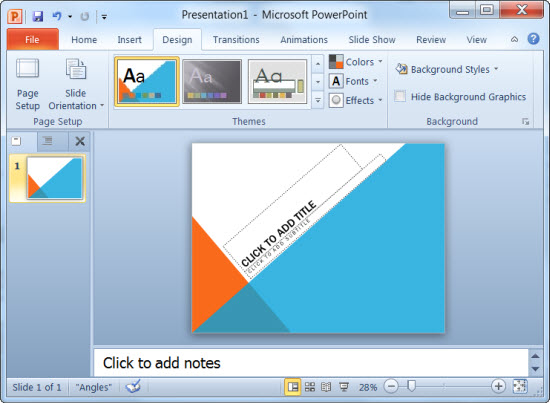The image size is (550, 403).
Task: Click the 28% zoom level button
Action: [368, 387]
